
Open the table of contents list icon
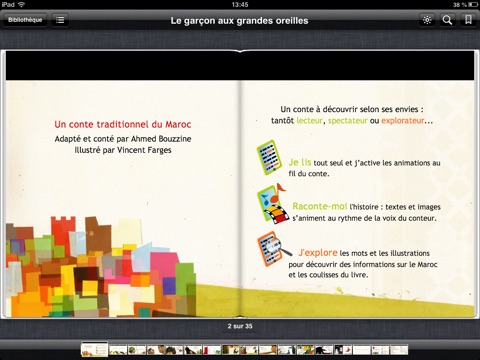pos(60,20)
